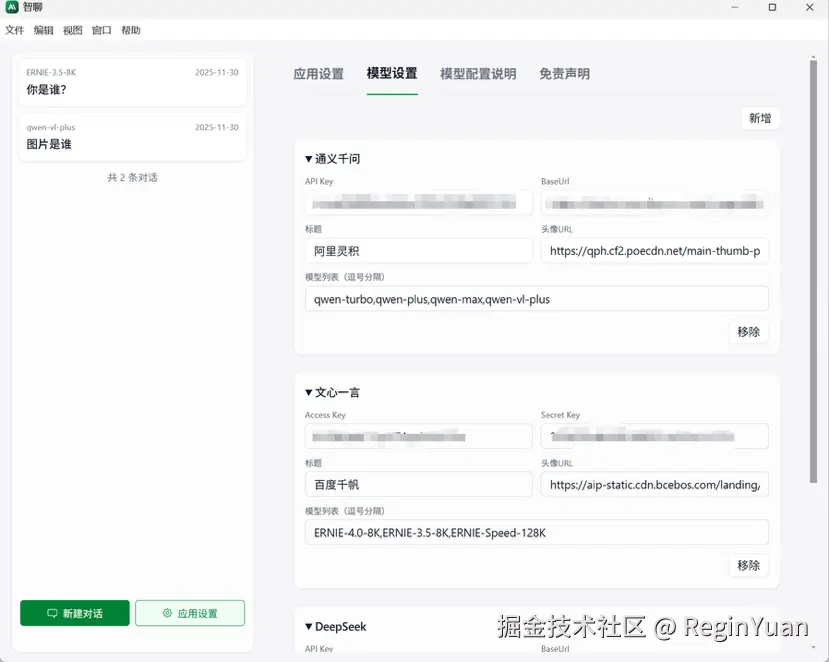The image size is (829, 662).
Task: Open the 帮助 menu
Action: 130,30
